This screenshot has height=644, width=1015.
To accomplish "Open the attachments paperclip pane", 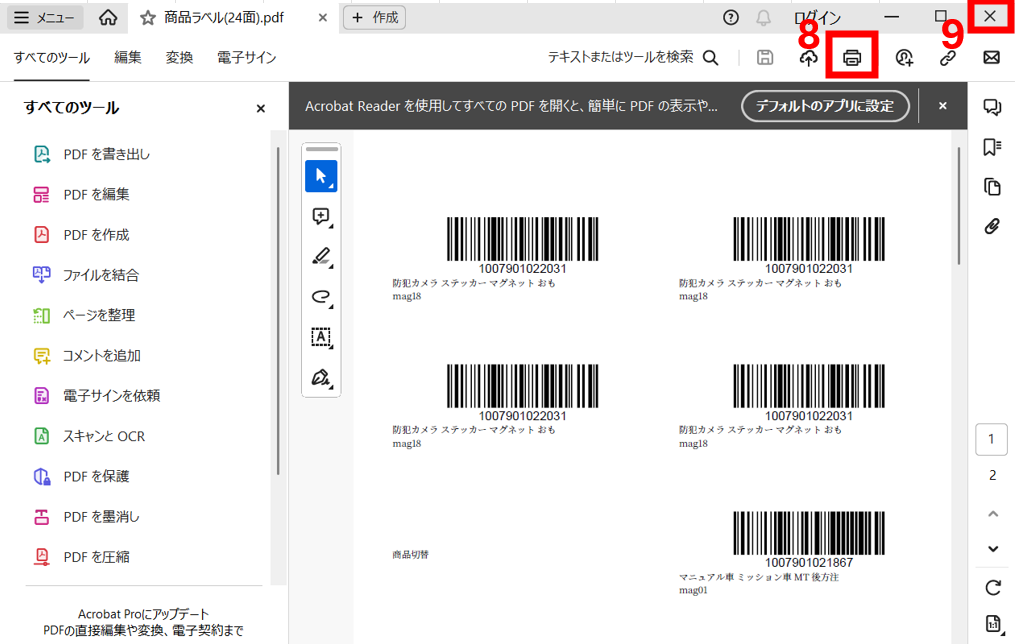I will pyautogui.click(x=992, y=226).
